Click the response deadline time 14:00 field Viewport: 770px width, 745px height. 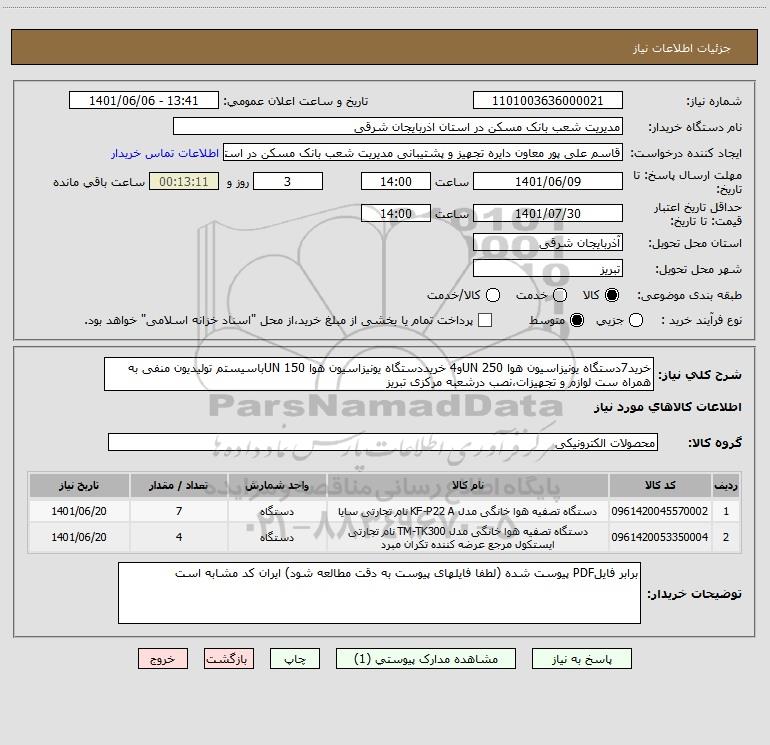coord(396,181)
